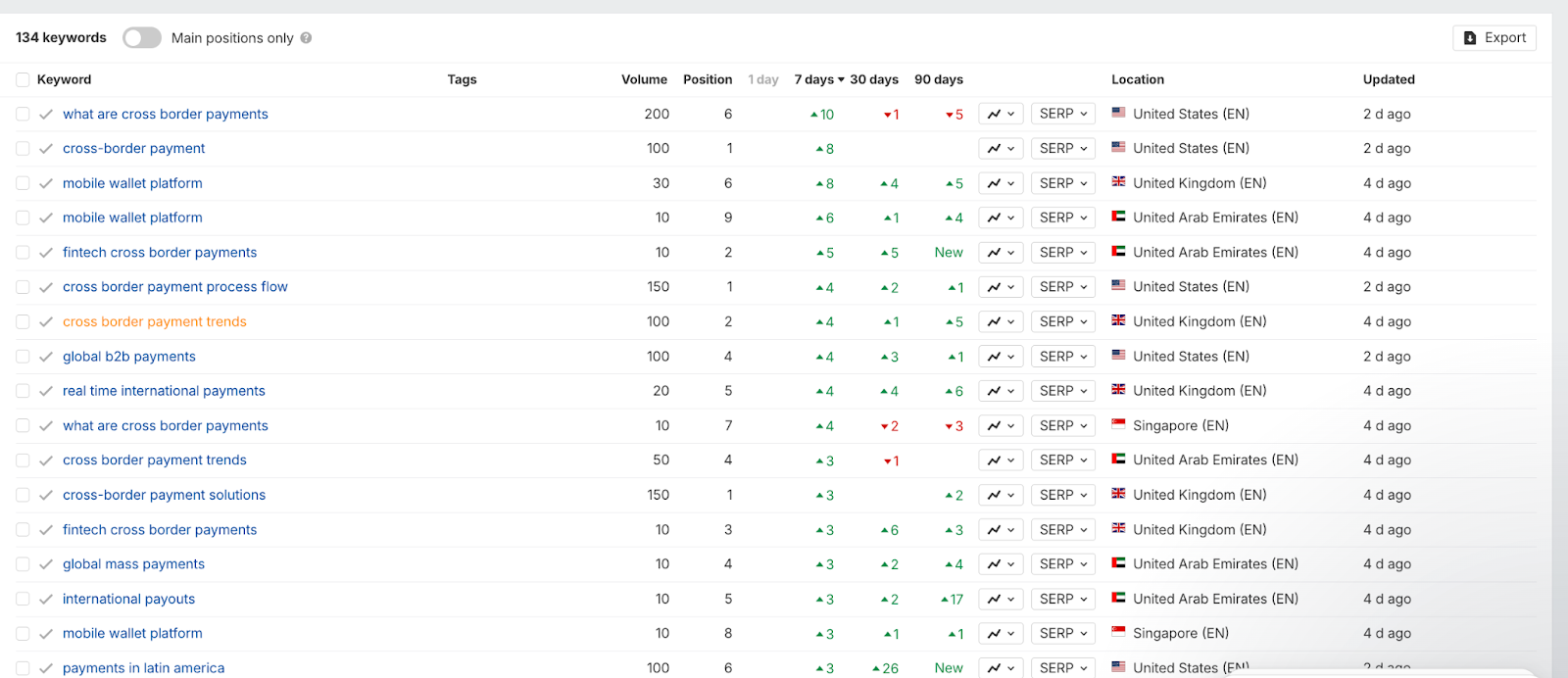Click the Main positions only help icon

click(x=306, y=38)
